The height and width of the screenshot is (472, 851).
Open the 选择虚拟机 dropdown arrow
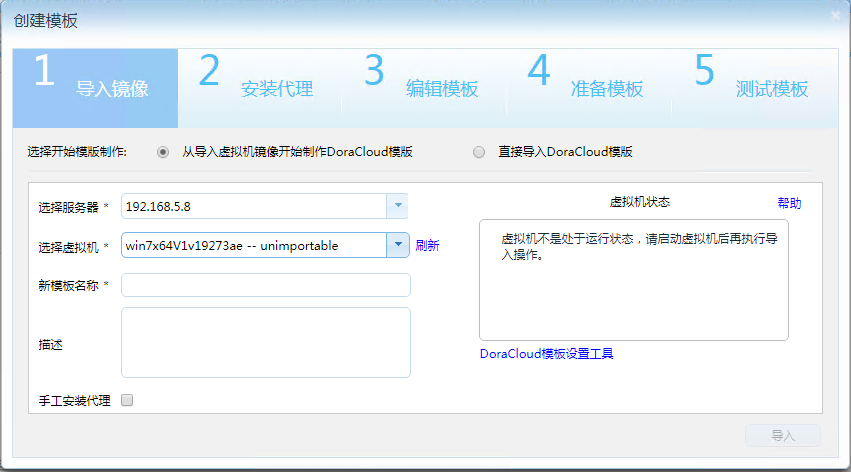pyautogui.click(x=397, y=245)
